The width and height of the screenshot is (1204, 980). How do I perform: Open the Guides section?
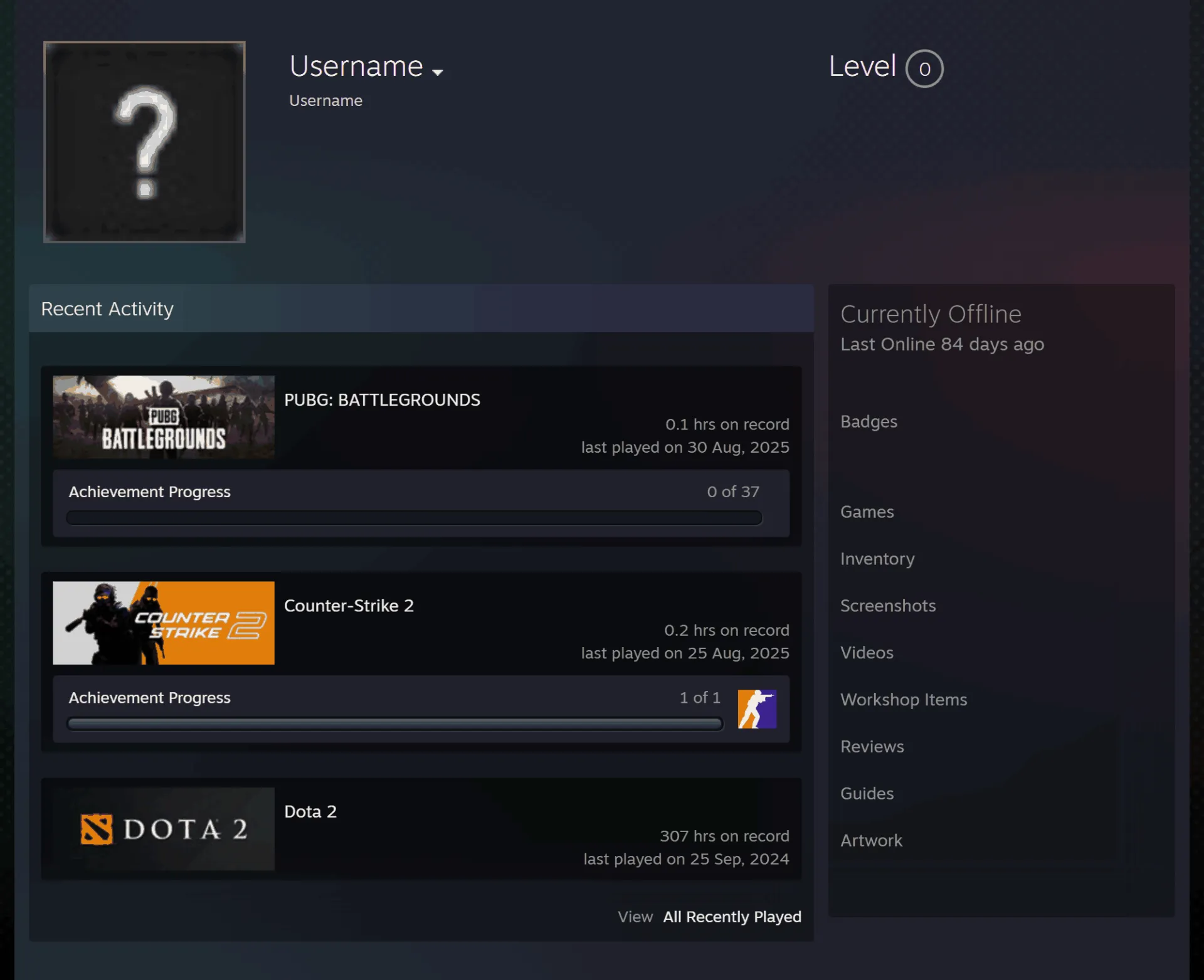click(867, 794)
